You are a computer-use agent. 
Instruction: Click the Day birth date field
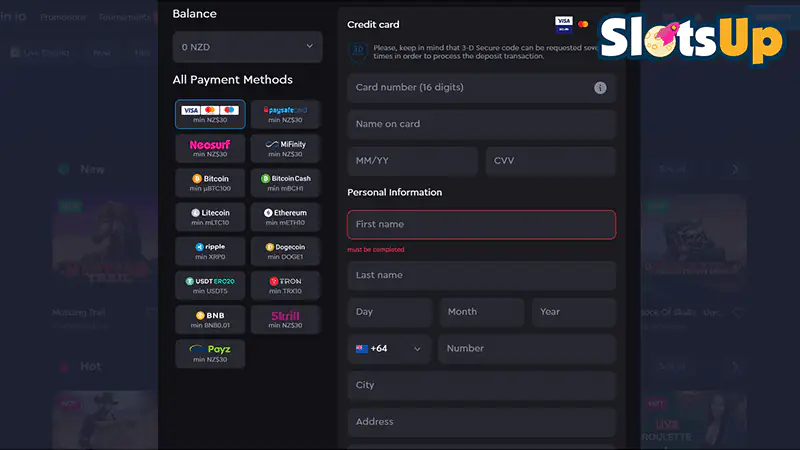(x=390, y=312)
